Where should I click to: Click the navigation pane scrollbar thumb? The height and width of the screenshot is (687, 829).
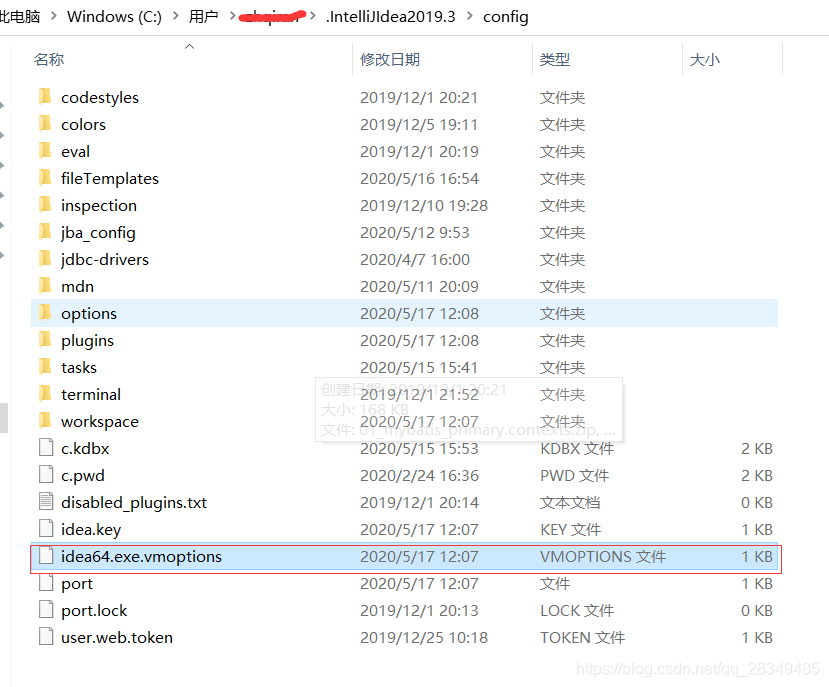4,418
